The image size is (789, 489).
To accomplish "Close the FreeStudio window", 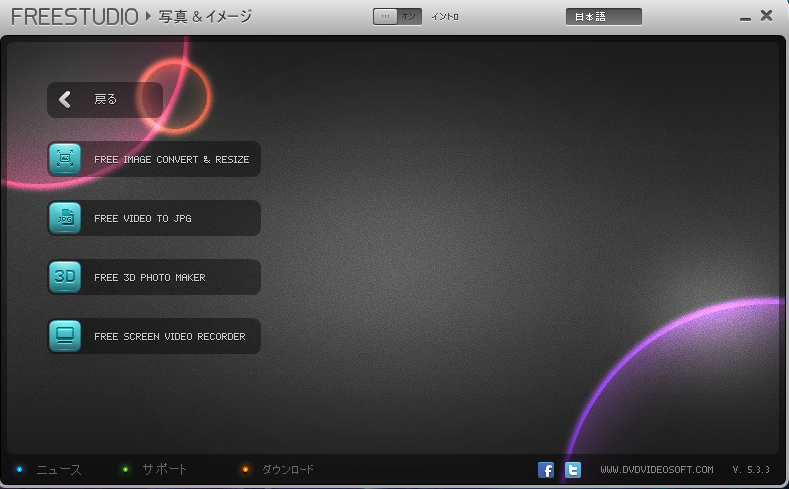I will tap(766, 16).
